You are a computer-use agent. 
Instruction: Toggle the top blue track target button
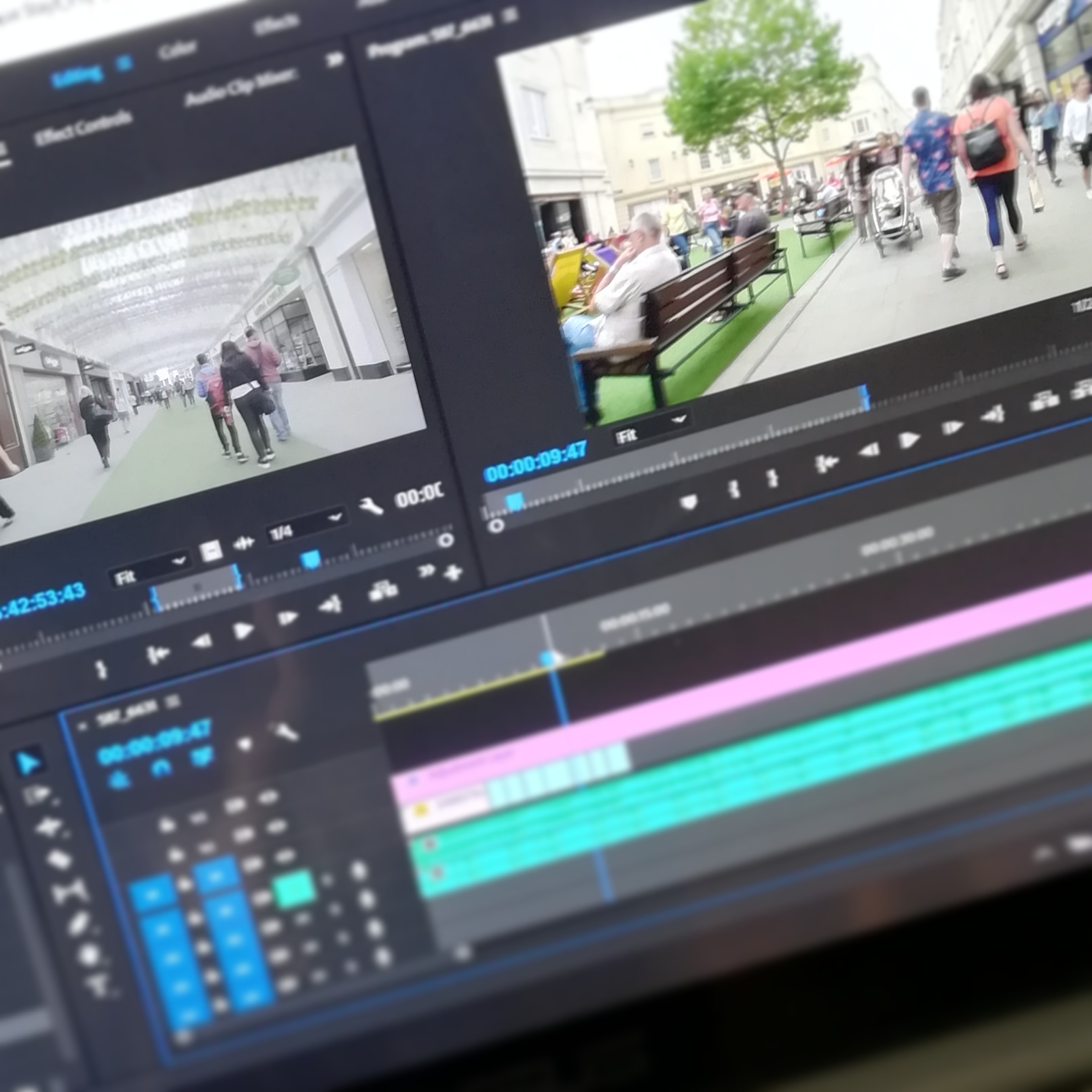pyautogui.click(x=216, y=875)
